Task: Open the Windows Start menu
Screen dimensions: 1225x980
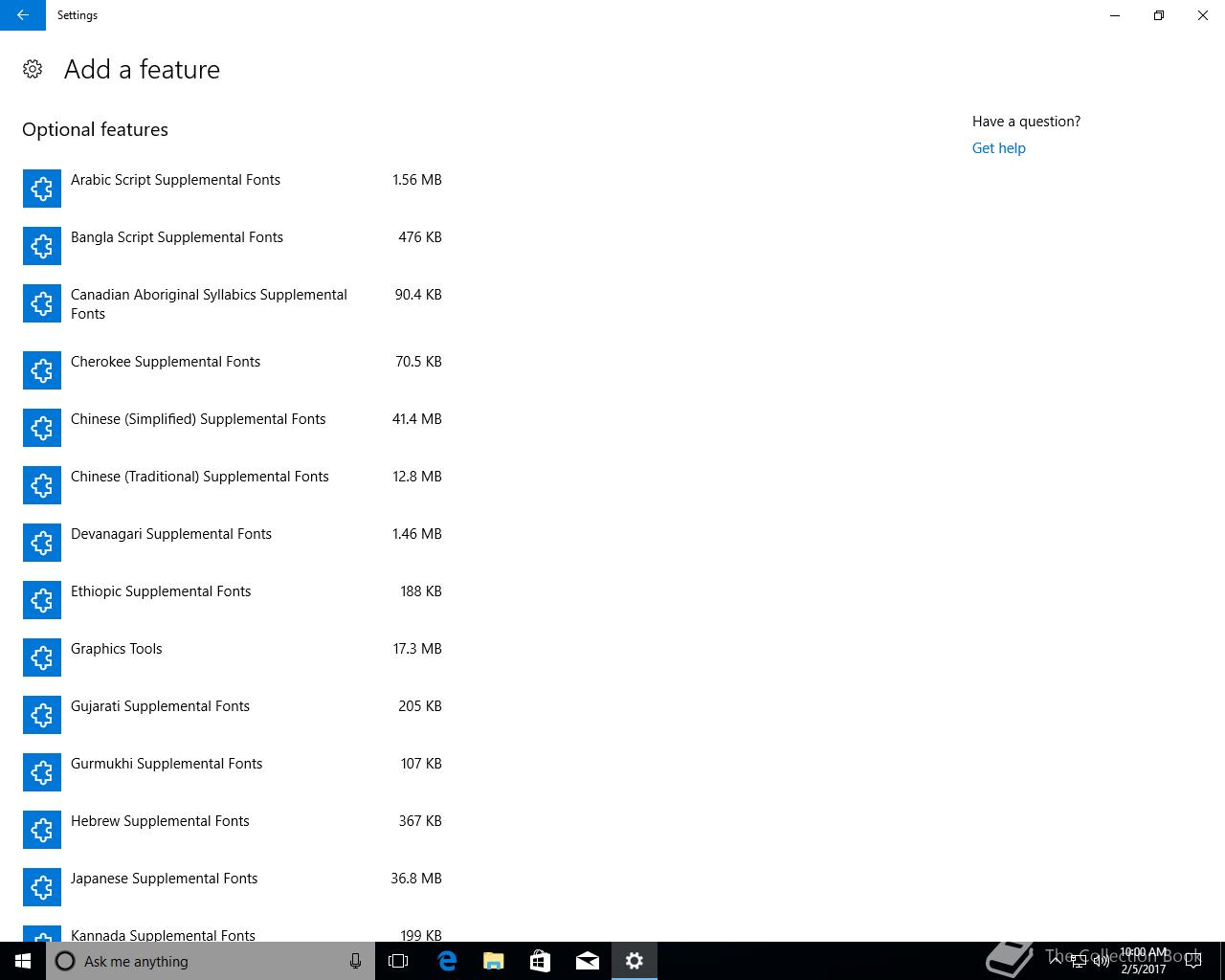Action: 23,961
